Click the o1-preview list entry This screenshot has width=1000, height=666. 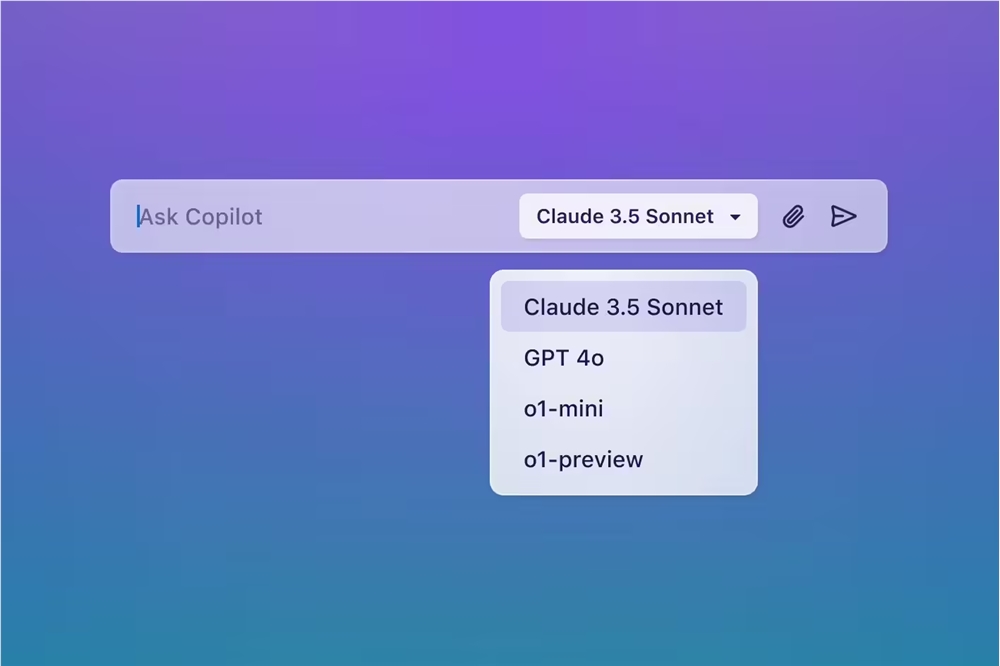(x=623, y=459)
